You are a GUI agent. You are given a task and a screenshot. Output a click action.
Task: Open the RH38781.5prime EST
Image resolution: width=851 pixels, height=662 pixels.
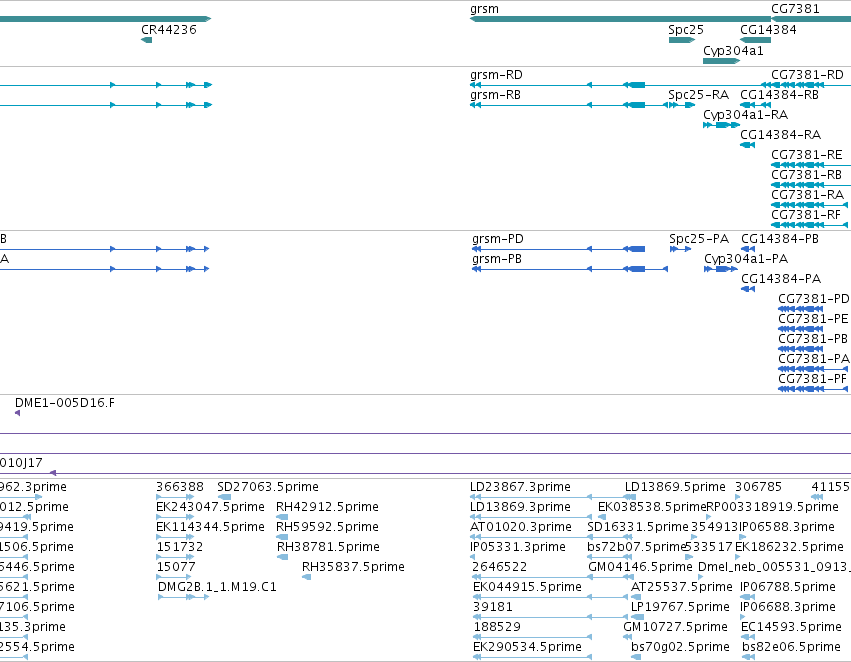click(282, 557)
